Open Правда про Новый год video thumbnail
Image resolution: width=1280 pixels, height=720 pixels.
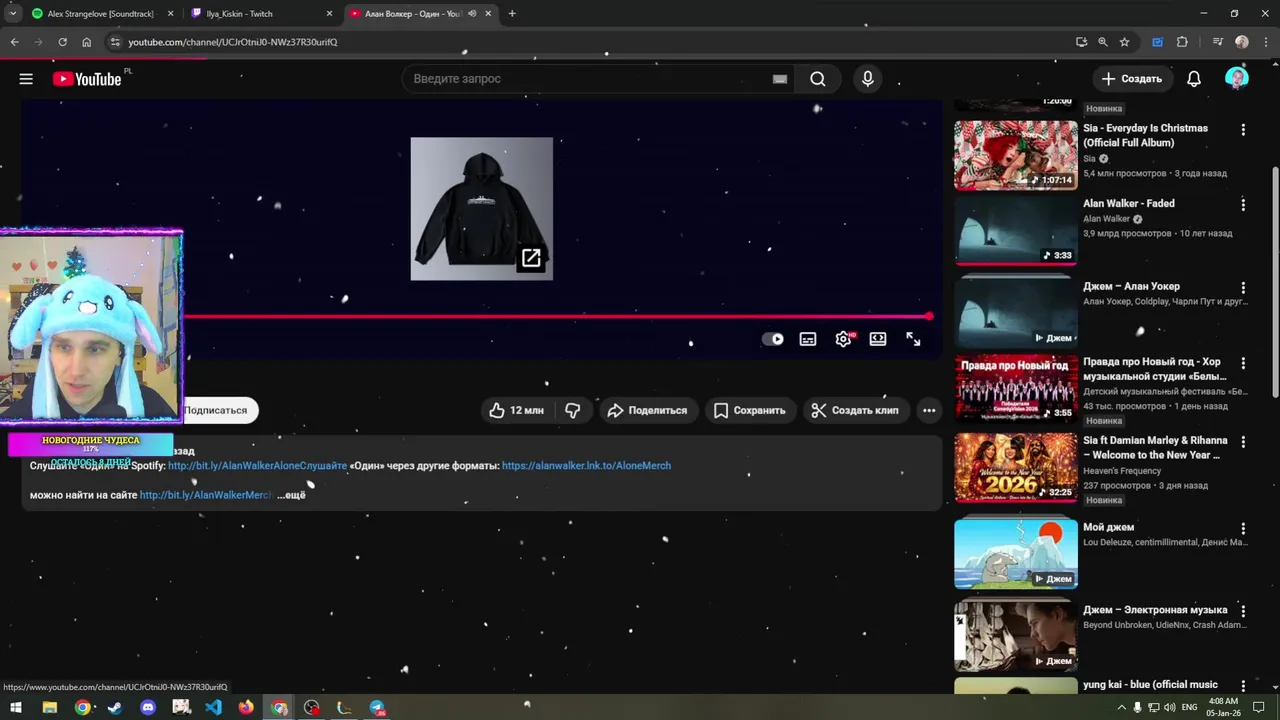pos(1015,389)
